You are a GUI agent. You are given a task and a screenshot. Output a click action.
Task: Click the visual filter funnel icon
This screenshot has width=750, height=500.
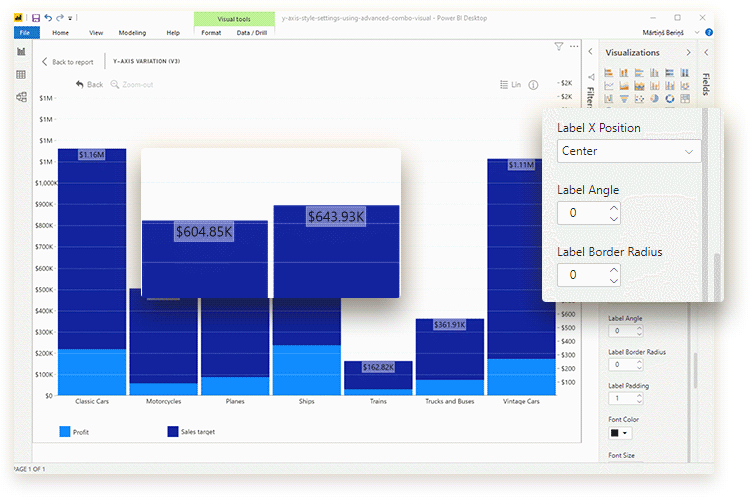559,46
